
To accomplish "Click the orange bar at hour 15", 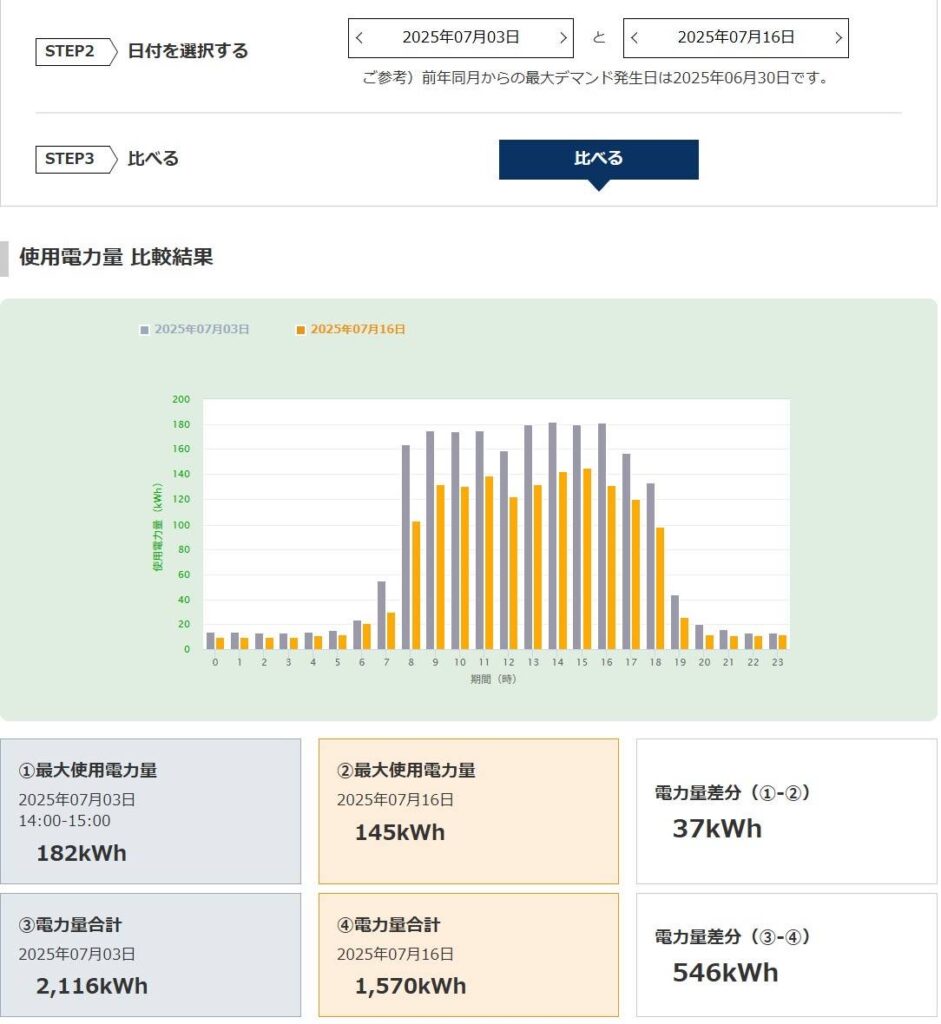I will pyautogui.click(x=587, y=558).
